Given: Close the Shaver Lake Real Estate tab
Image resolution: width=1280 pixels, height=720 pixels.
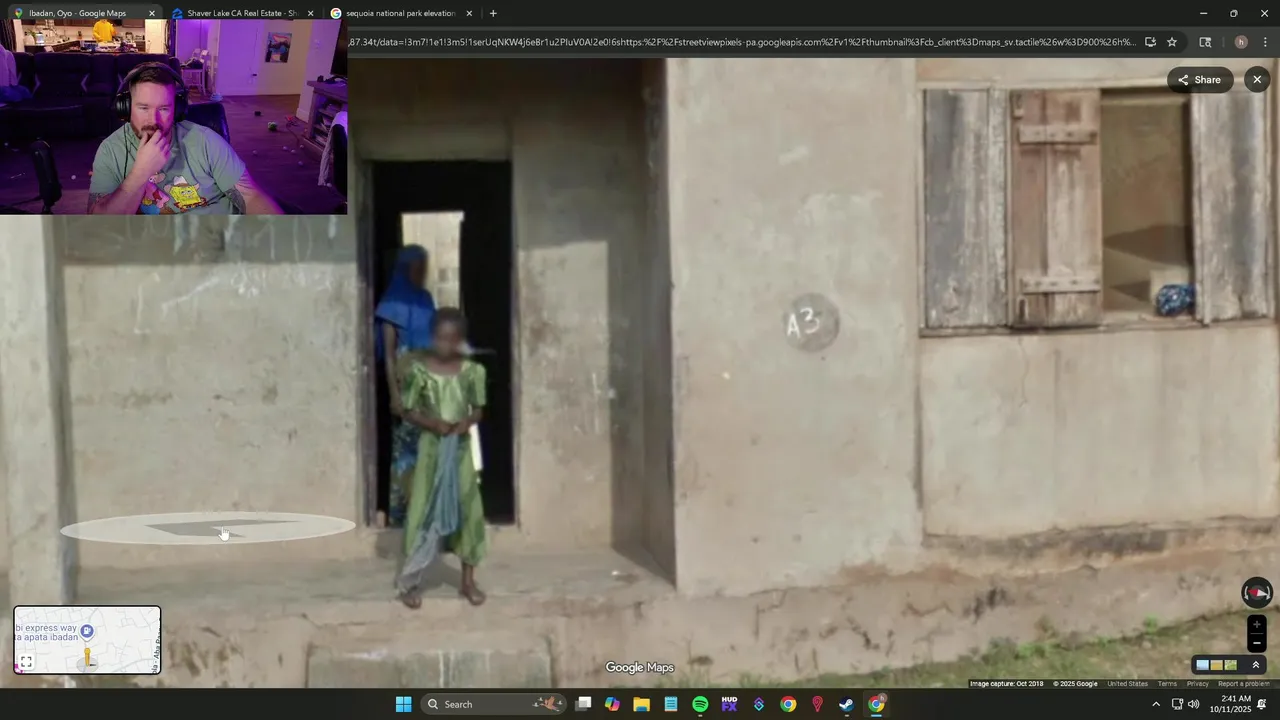Looking at the screenshot, I should (x=310, y=13).
